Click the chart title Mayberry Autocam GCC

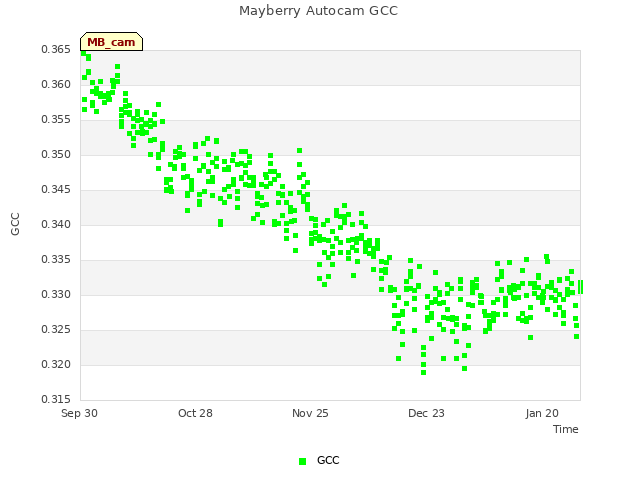click(318, 11)
